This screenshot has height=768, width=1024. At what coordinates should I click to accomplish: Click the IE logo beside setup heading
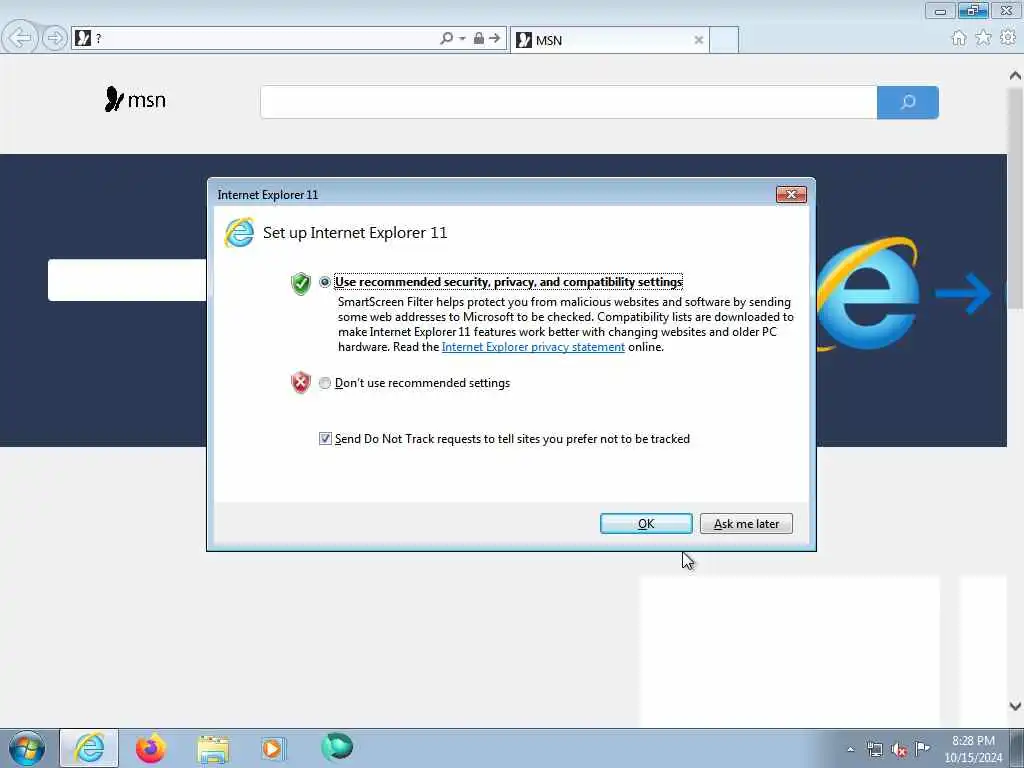[x=239, y=232]
